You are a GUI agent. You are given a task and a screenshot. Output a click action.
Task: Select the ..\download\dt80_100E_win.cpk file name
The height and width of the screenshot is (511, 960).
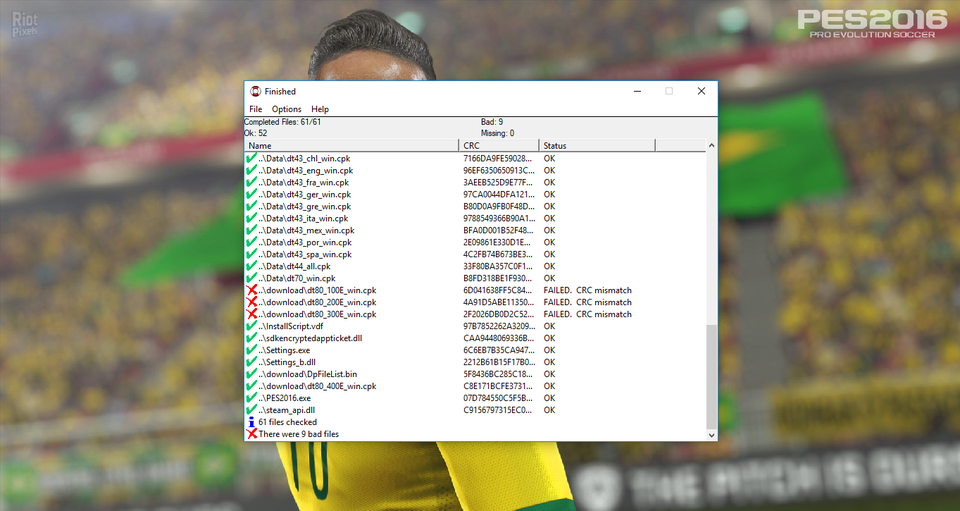pyautogui.click(x=317, y=290)
